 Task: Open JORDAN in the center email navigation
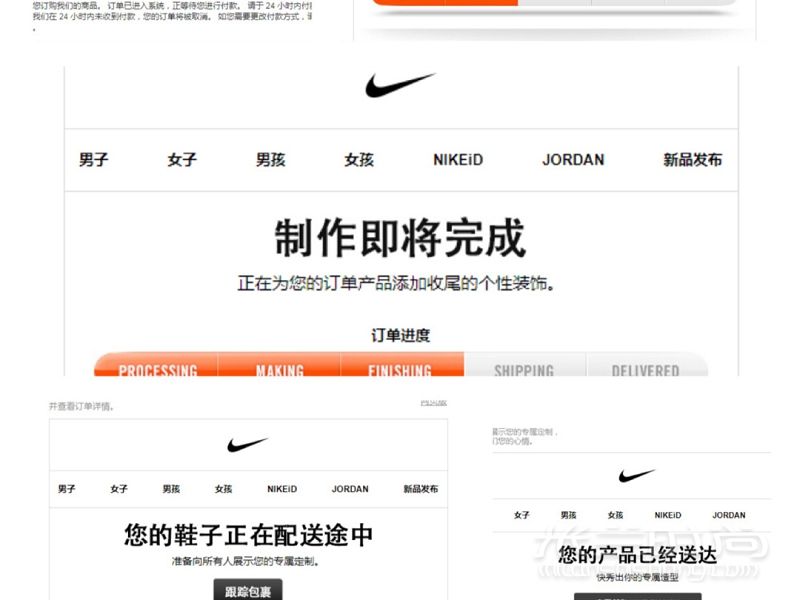(x=573, y=160)
